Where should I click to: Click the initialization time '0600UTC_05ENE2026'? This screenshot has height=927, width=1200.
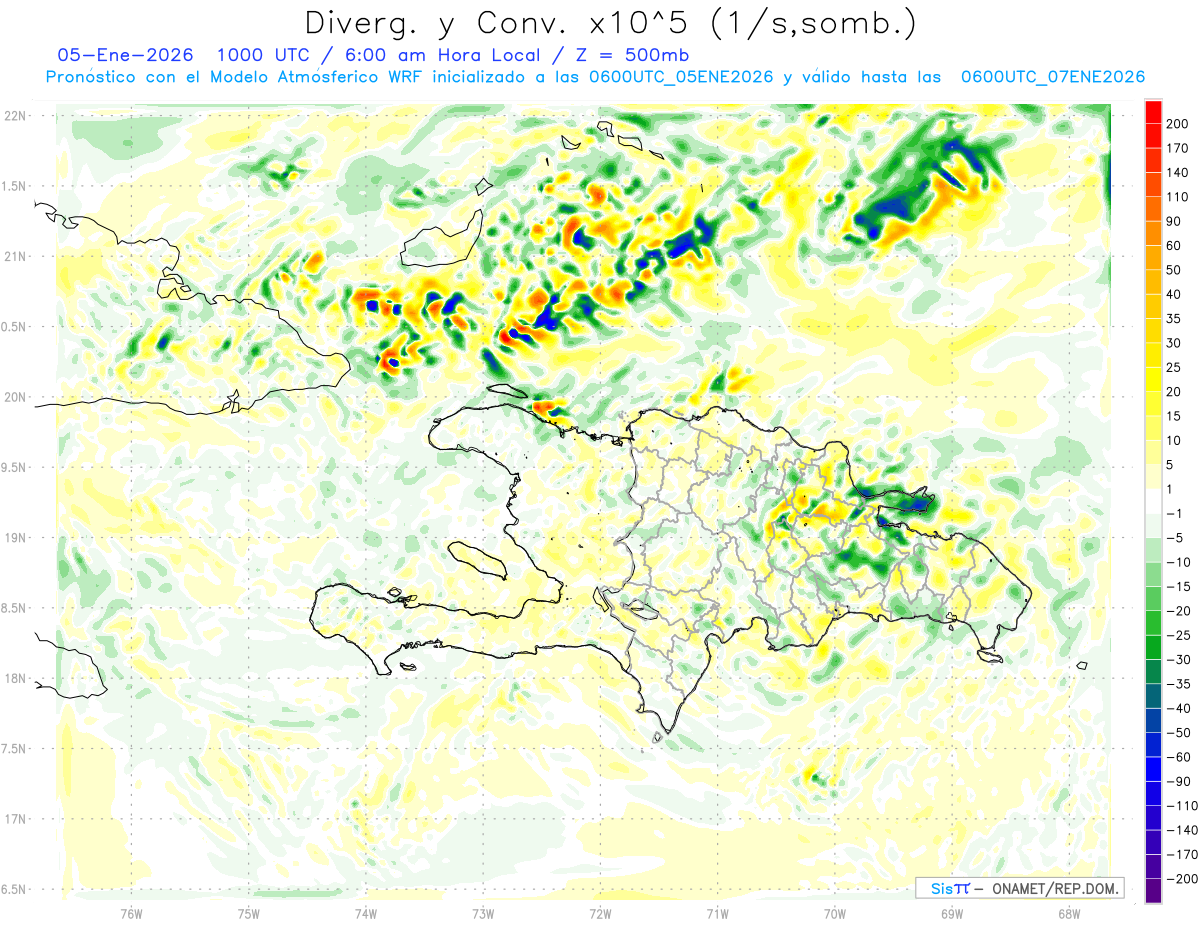(681, 77)
